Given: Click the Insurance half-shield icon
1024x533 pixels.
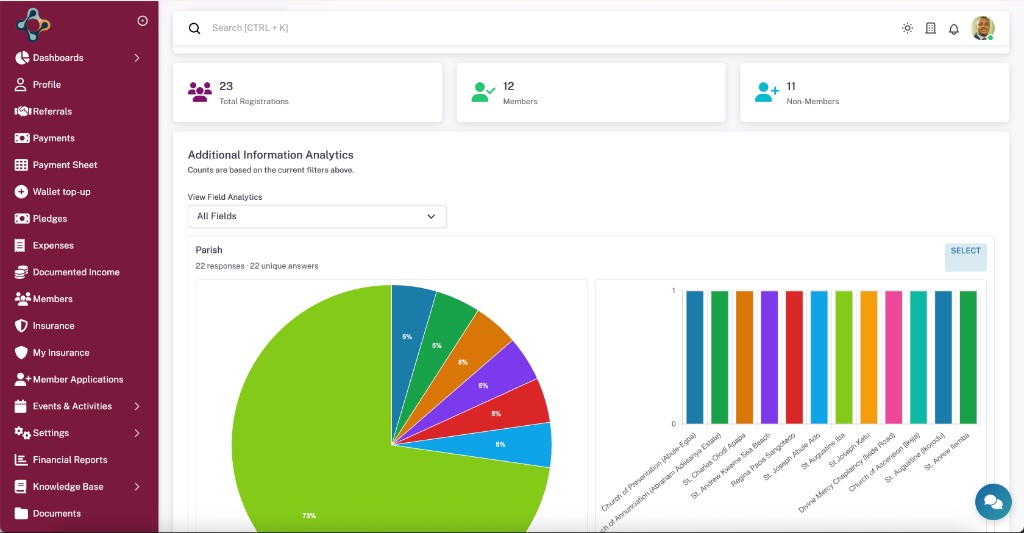Looking at the screenshot, I should (22, 325).
